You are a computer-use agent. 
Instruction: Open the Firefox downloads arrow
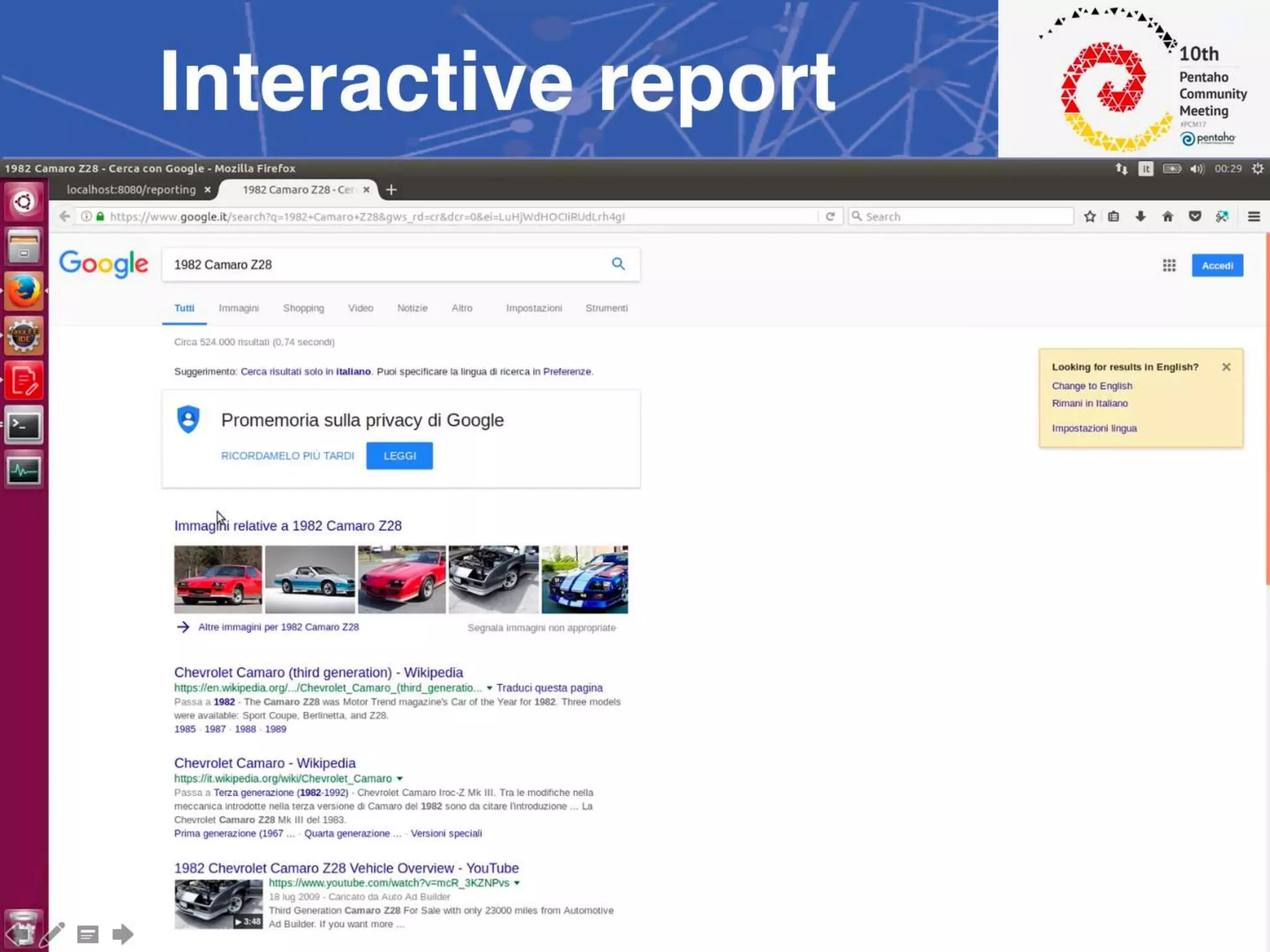click(x=1140, y=216)
